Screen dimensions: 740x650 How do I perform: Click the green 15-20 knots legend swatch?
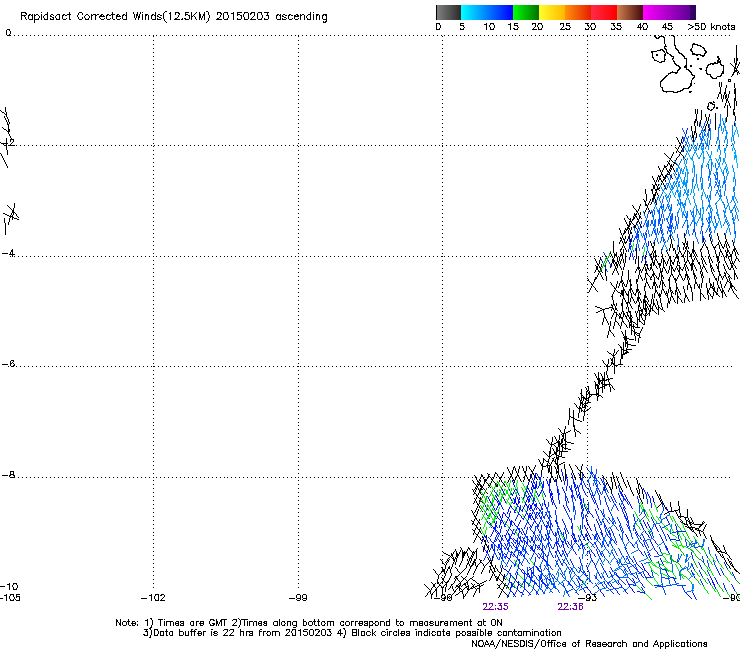(526, 12)
